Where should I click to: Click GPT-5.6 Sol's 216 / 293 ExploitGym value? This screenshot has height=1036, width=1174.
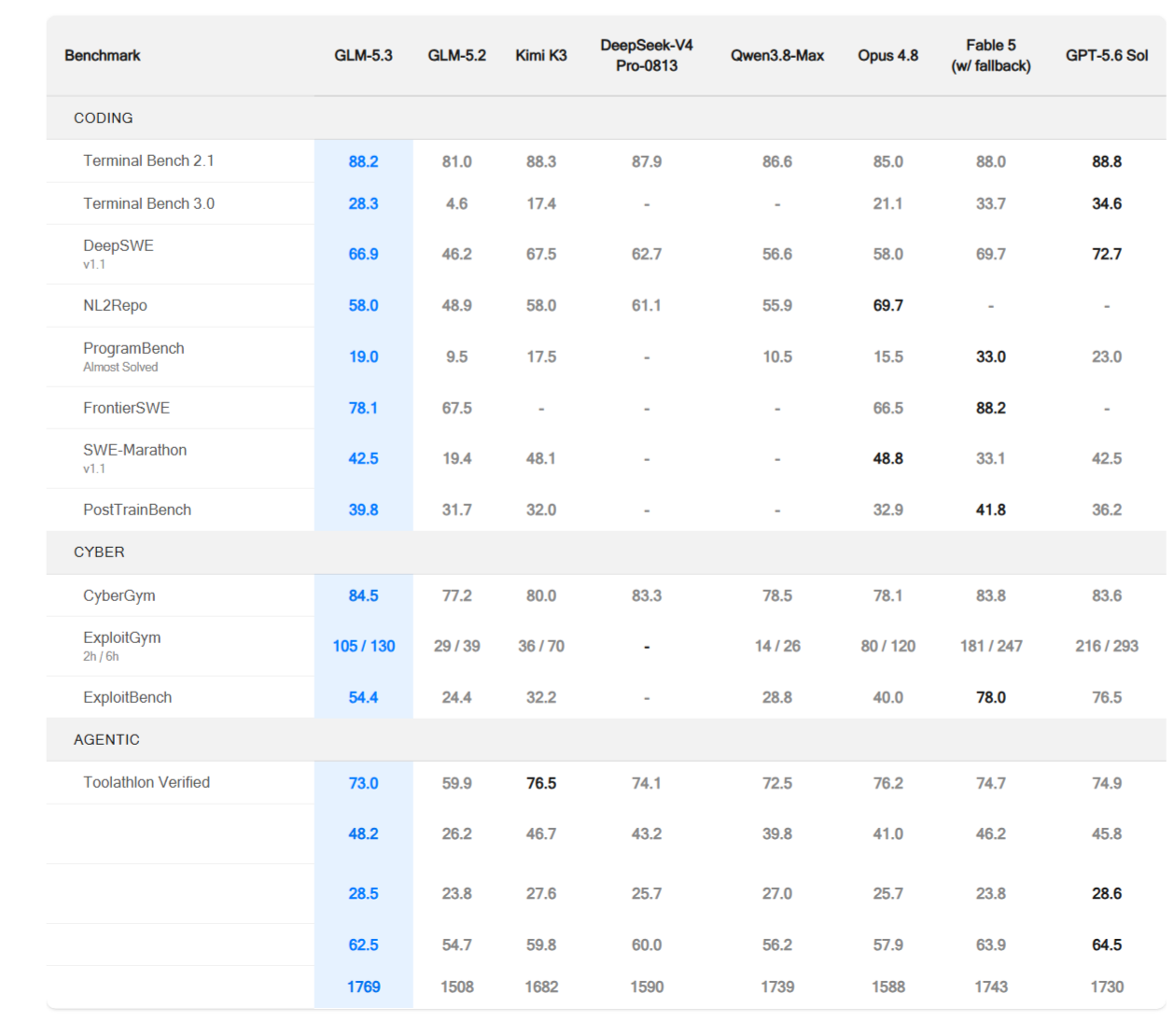click(1107, 646)
